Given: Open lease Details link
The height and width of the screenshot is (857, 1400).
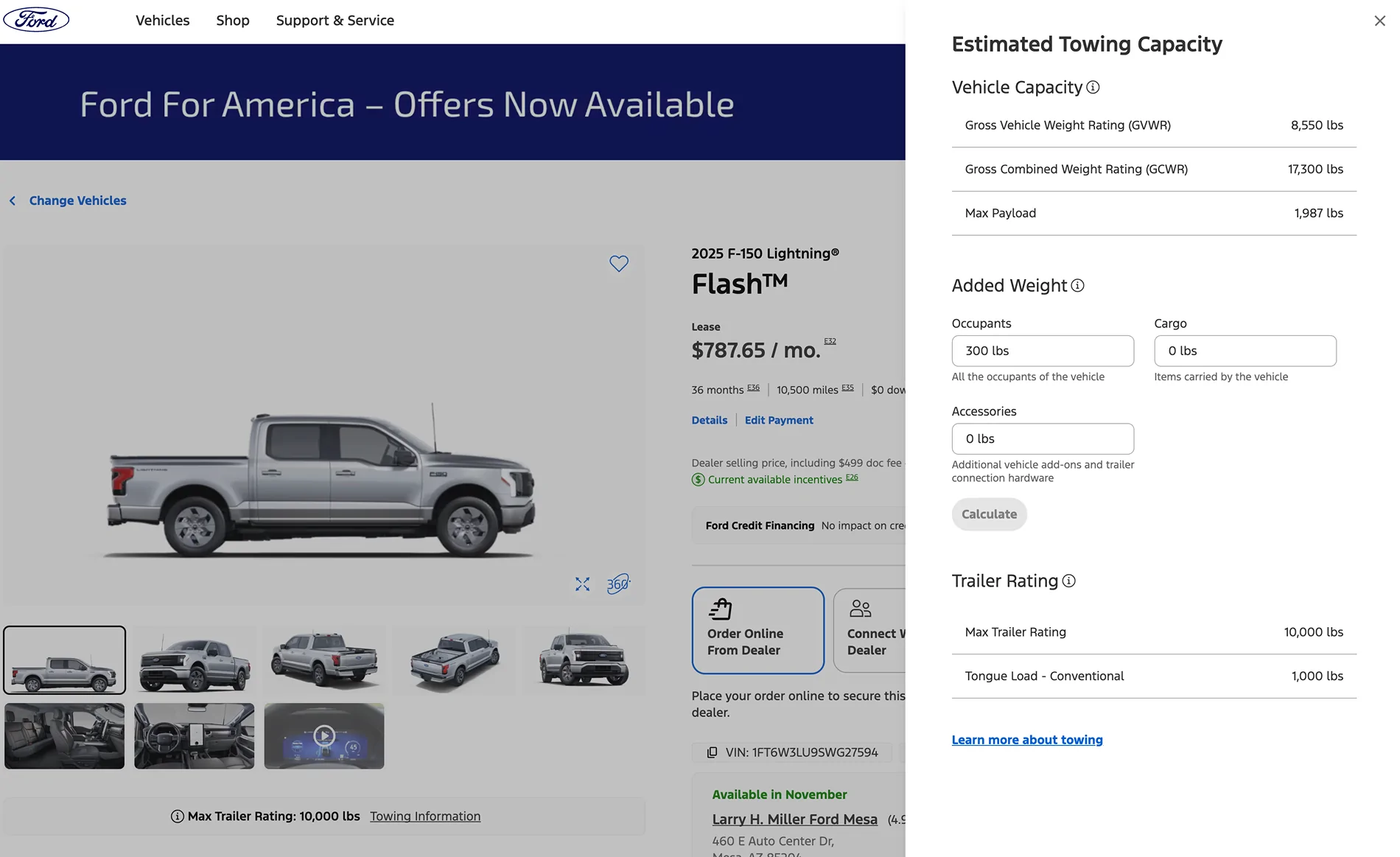Looking at the screenshot, I should (710, 421).
